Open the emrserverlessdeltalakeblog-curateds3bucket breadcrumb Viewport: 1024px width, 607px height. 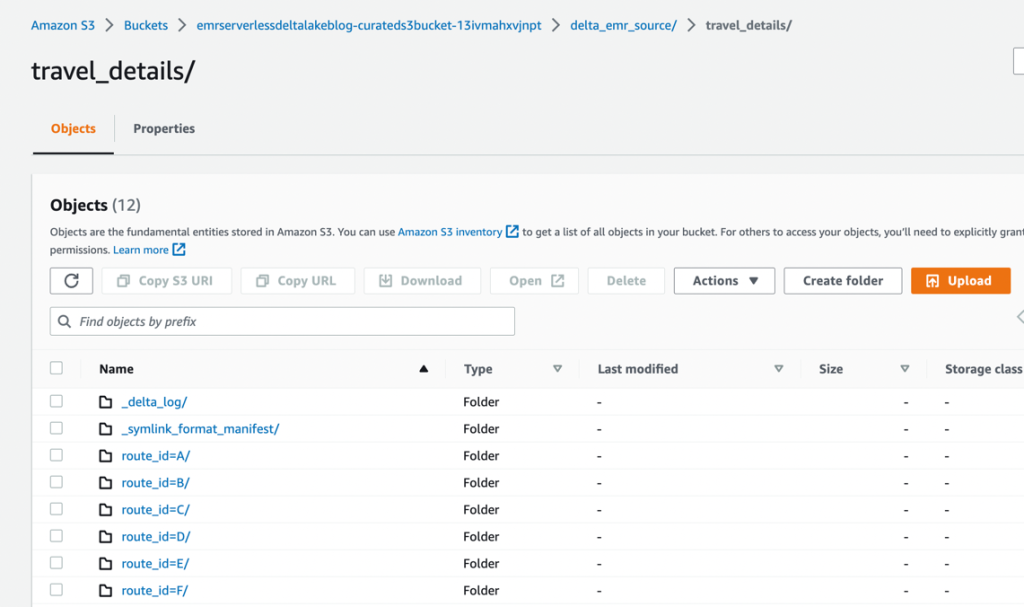pos(369,25)
